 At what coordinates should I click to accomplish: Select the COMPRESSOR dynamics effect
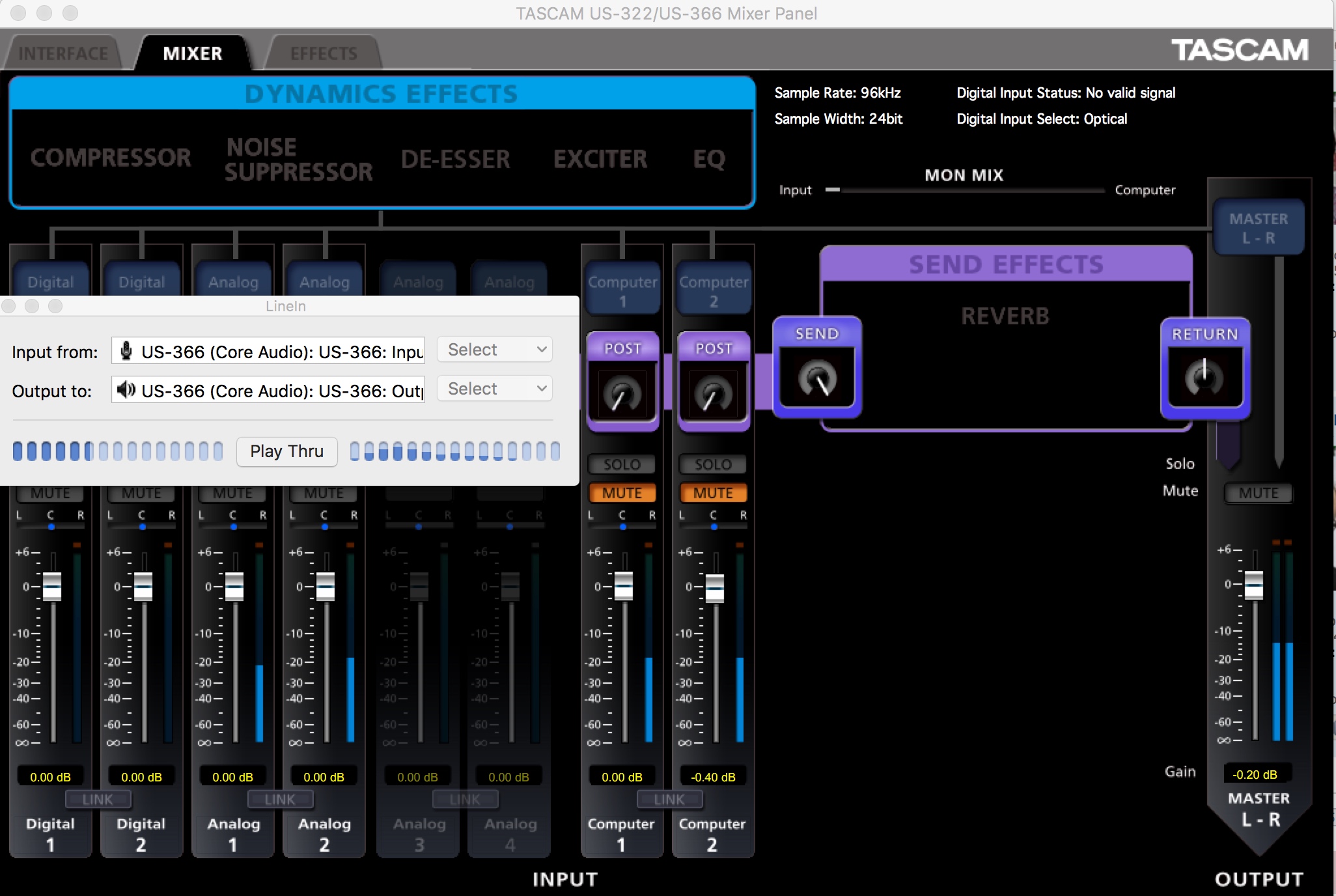(111, 158)
